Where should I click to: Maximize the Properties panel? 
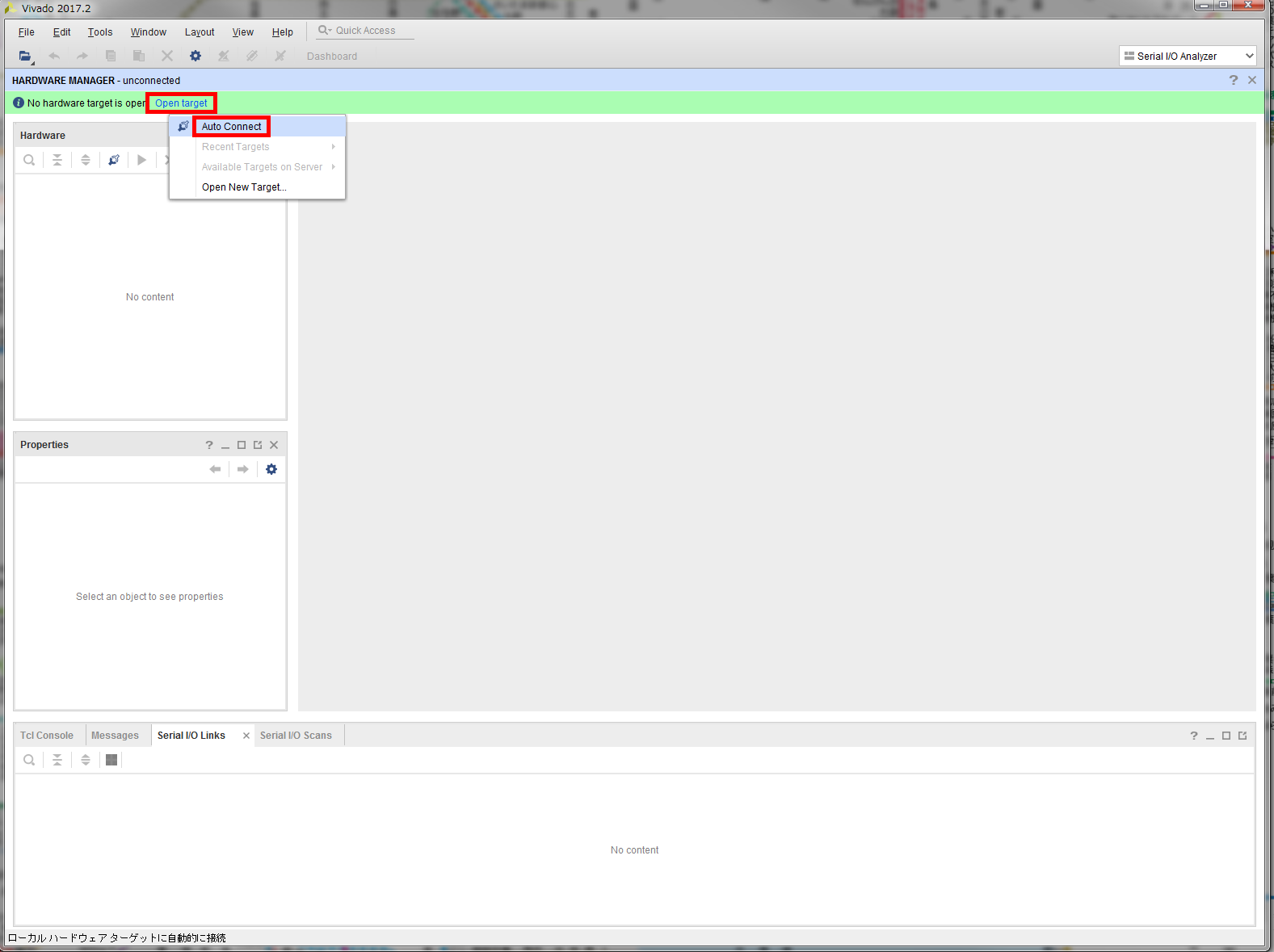tap(242, 445)
